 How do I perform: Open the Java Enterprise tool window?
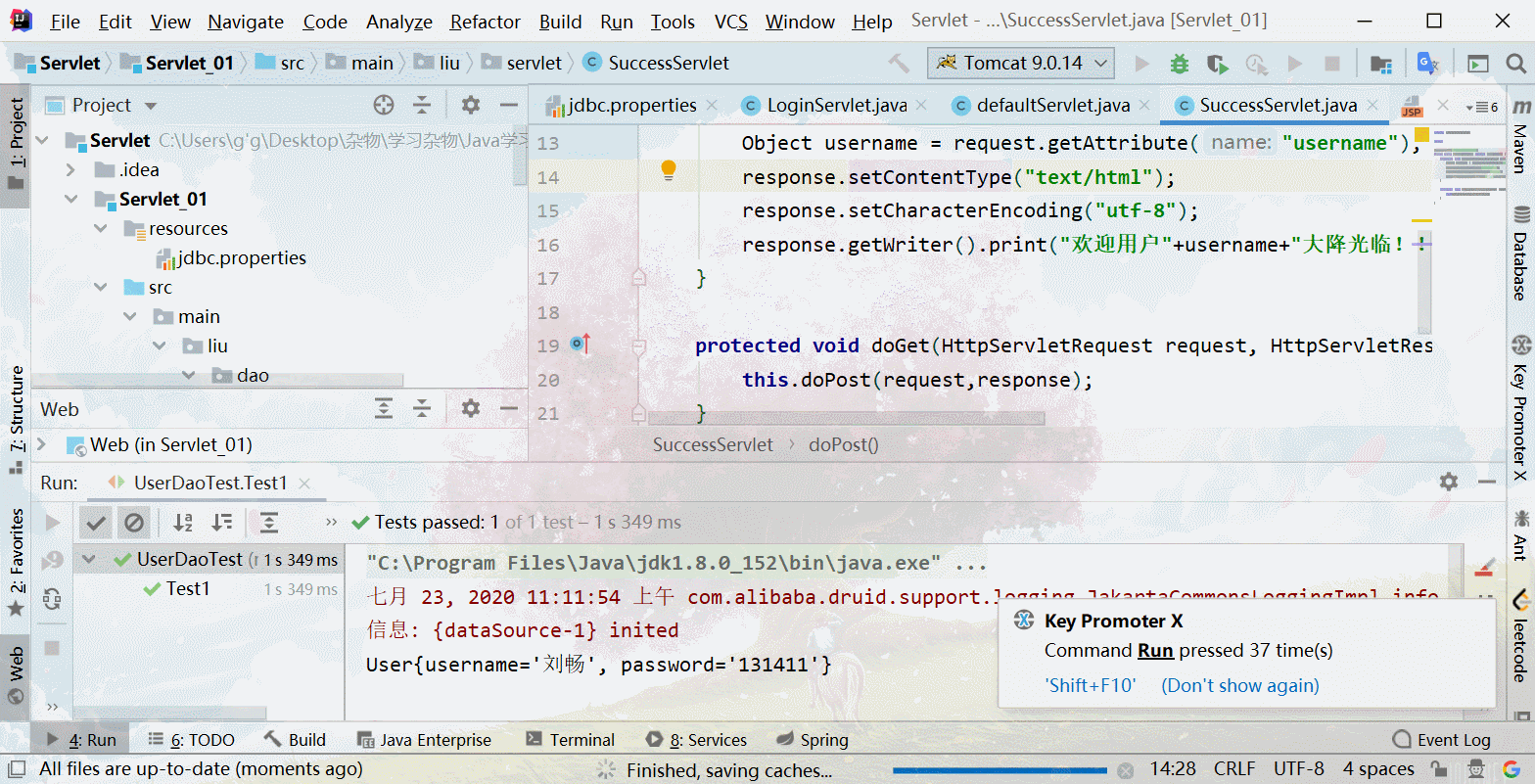pyautogui.click(x=425, y=740)
